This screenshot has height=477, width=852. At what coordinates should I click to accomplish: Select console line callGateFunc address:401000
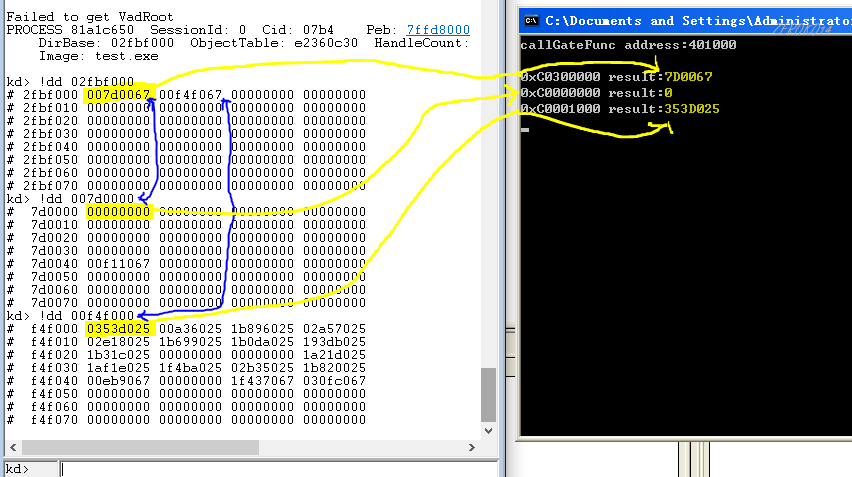click(x=628, y=45)
